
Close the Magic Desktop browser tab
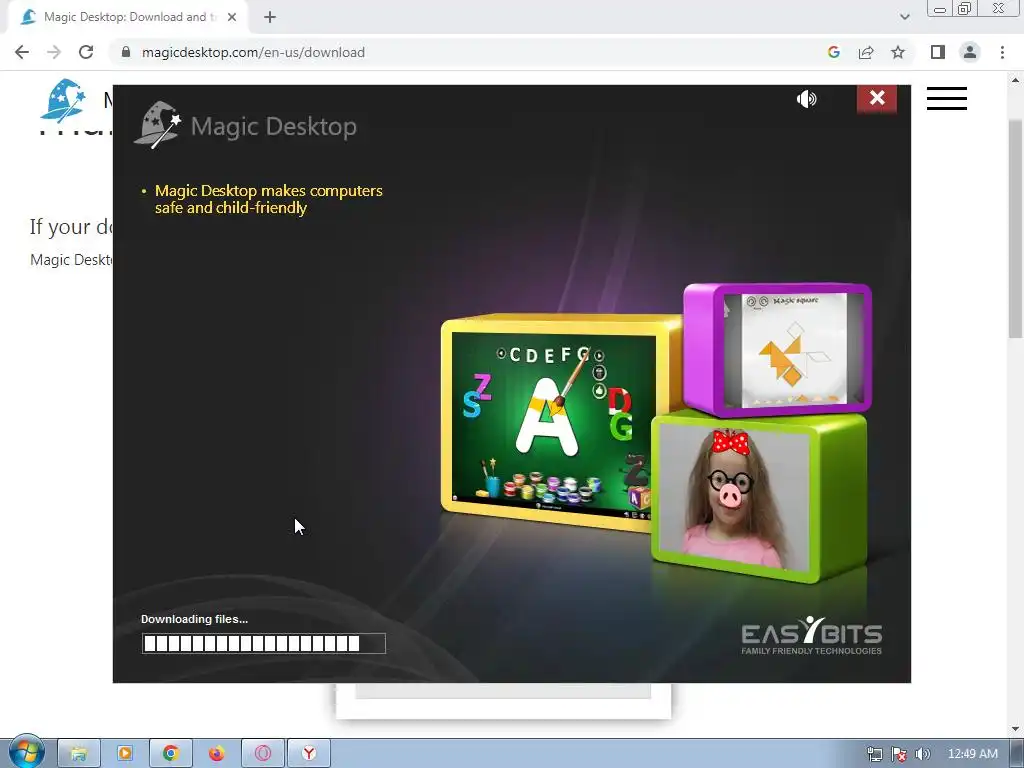coord(232,17)
